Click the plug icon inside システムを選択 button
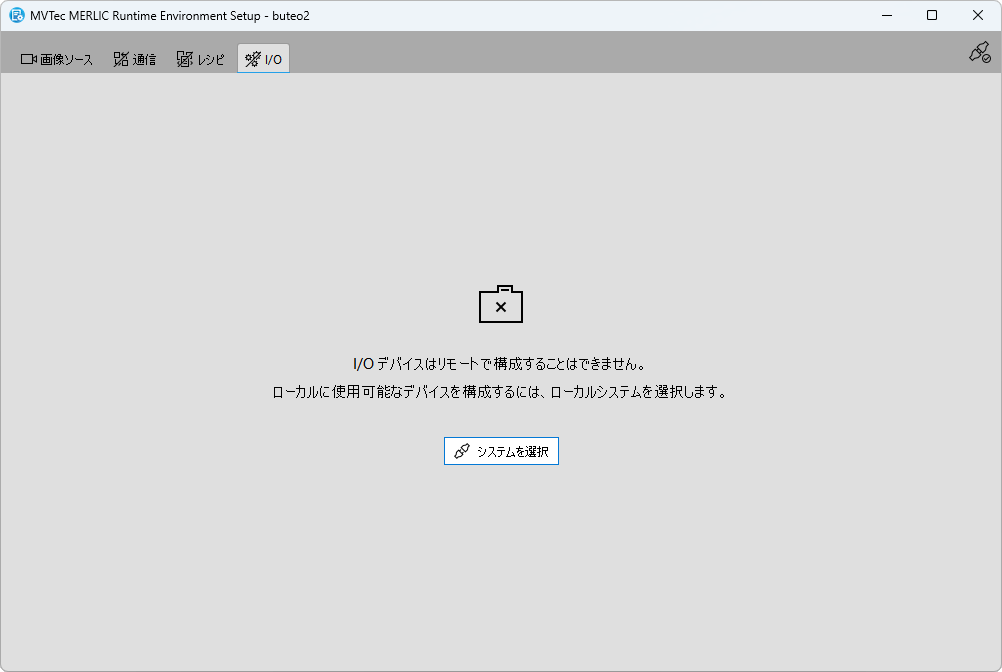 pyautogui.click(x=462, y=451)
